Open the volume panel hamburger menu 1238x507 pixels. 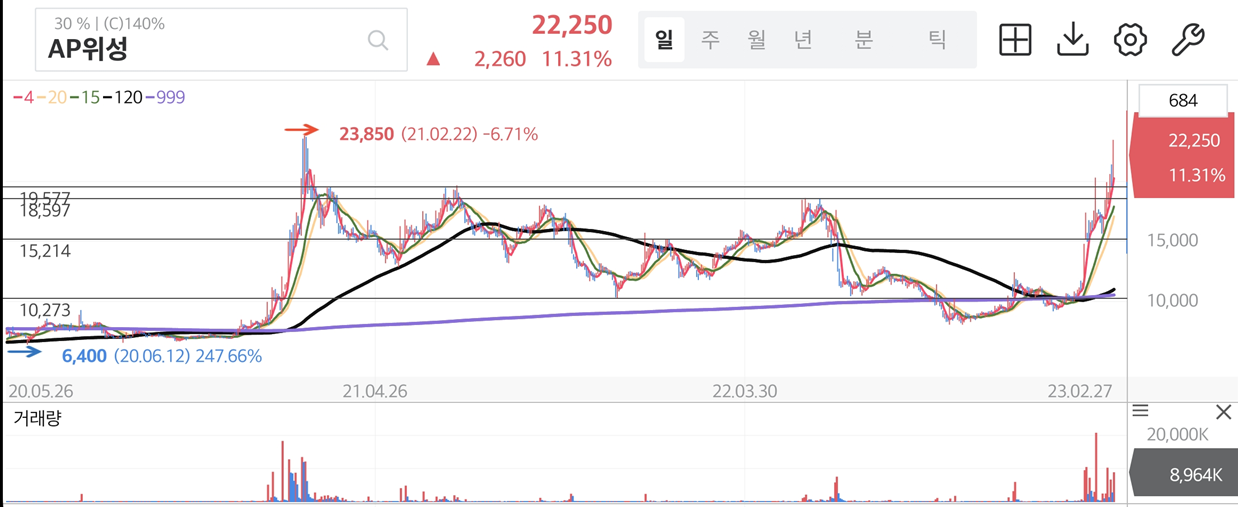point(1141,411)
